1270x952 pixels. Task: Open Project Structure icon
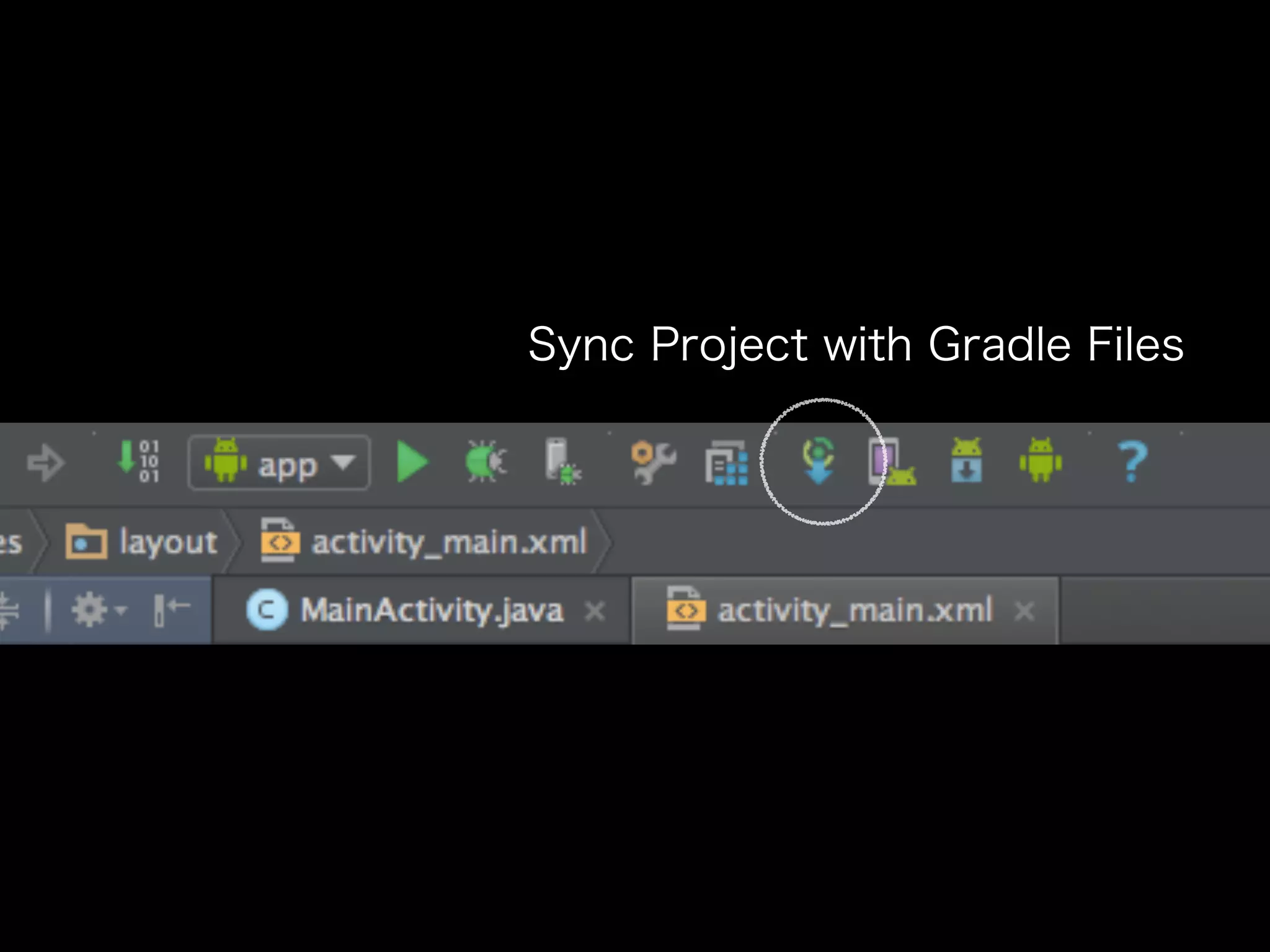click(x=726, y=462)
